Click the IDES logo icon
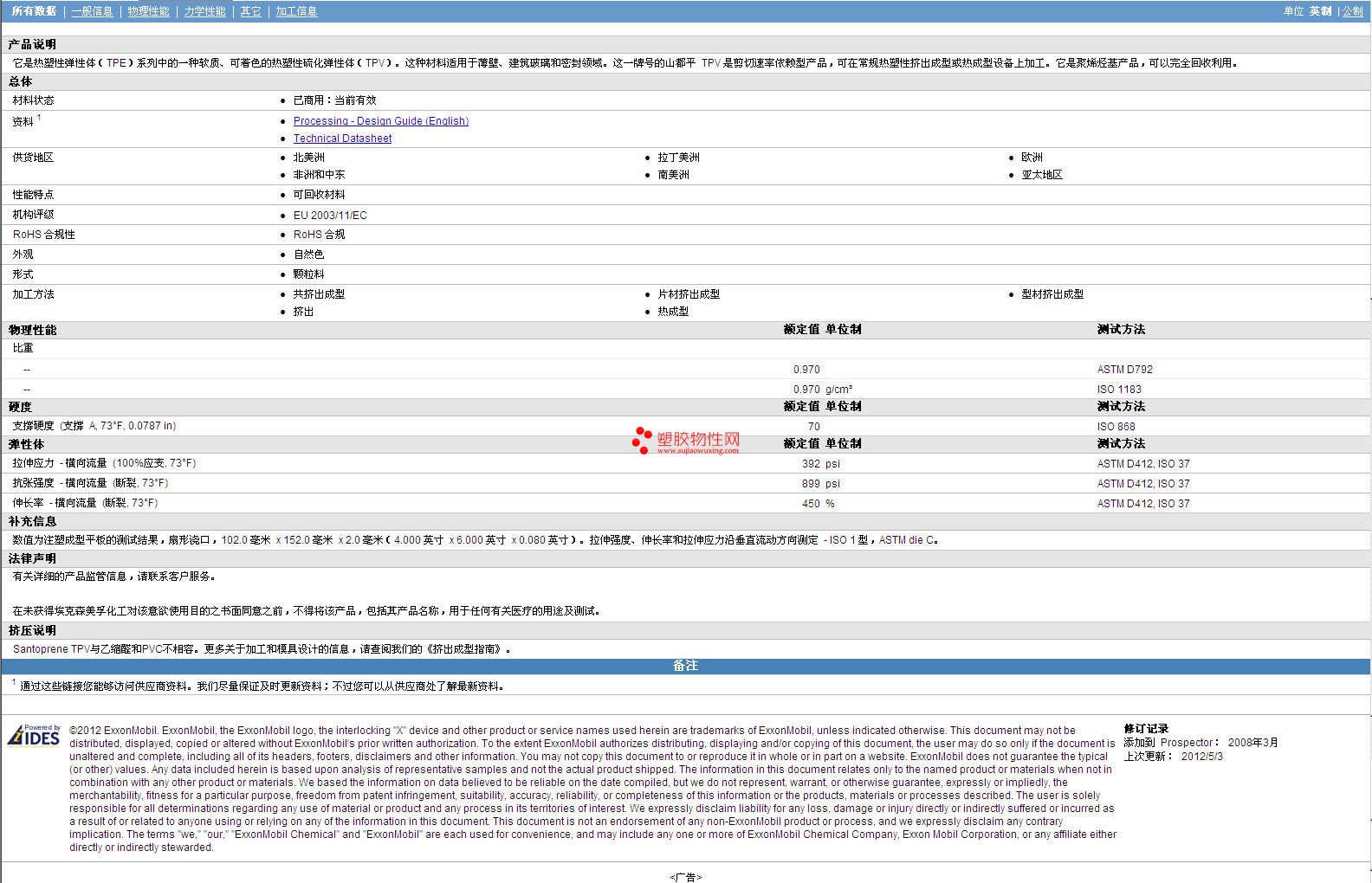1372x883 pixels. 34,735
